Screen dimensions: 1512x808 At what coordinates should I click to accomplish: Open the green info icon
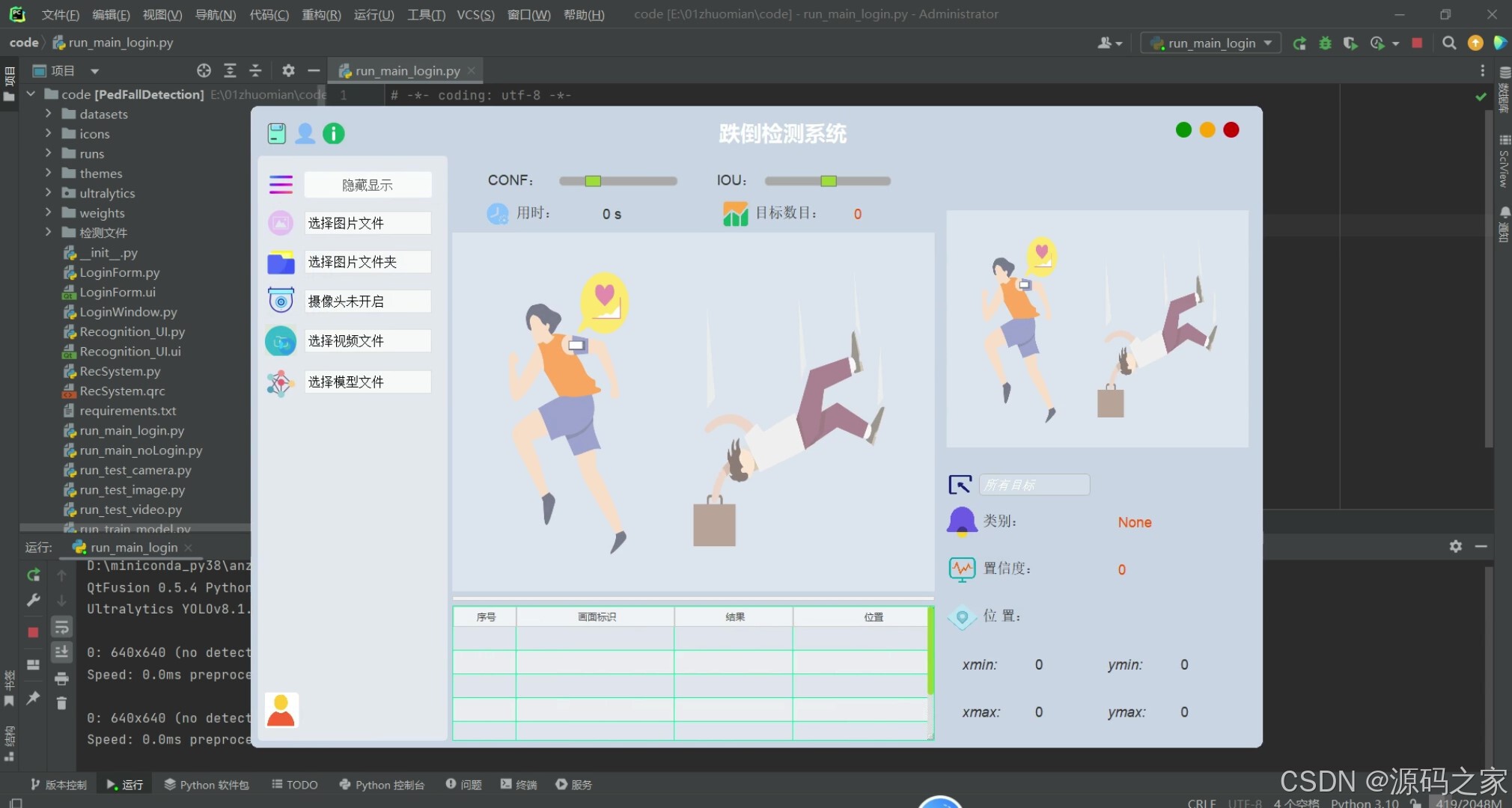point(334,133)
